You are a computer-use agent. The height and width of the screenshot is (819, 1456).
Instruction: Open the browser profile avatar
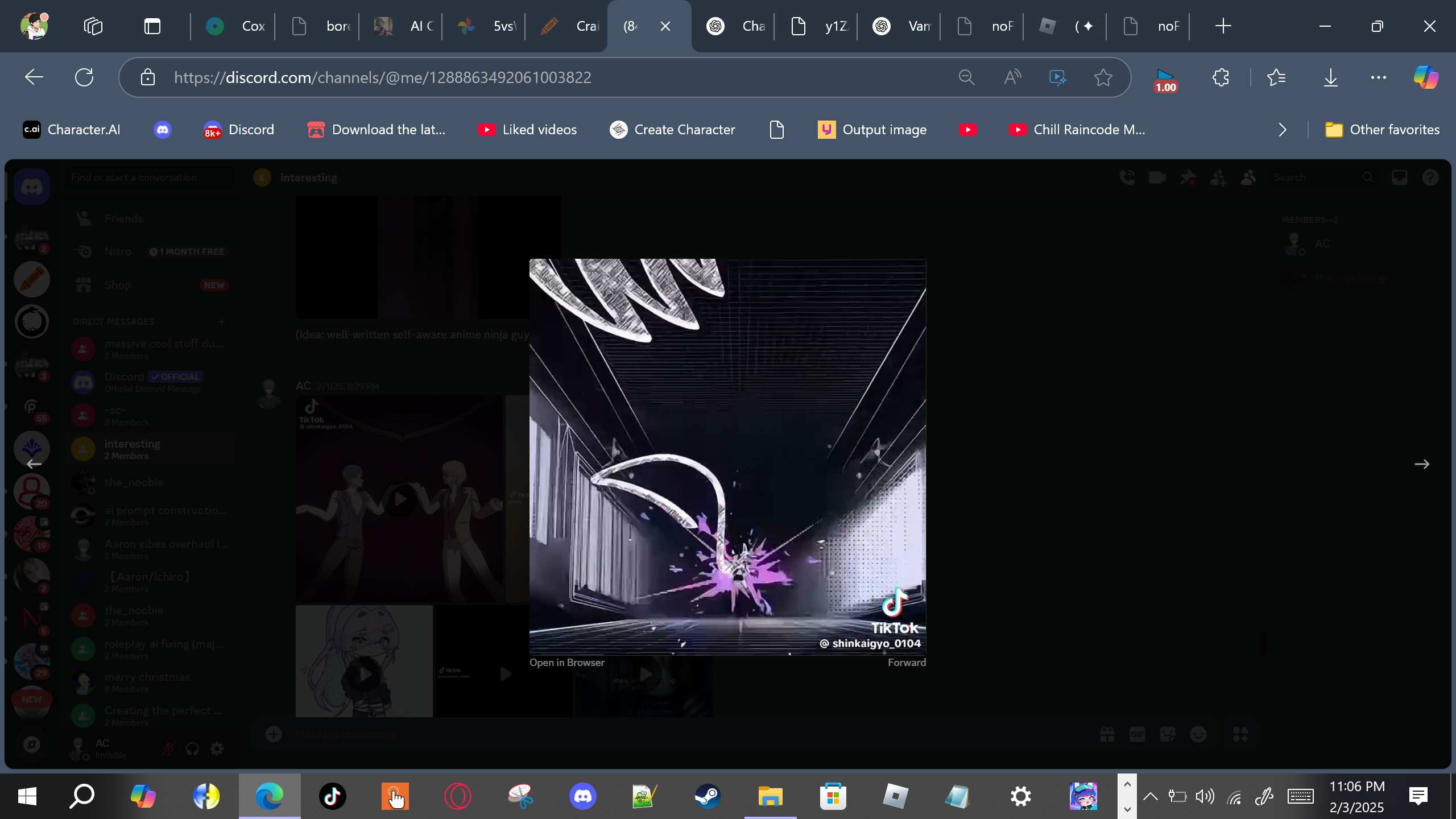pos(34,26)
